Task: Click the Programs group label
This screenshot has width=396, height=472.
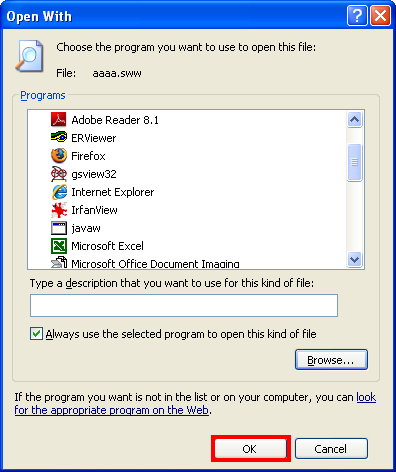Action: click(x=43, y=96)
